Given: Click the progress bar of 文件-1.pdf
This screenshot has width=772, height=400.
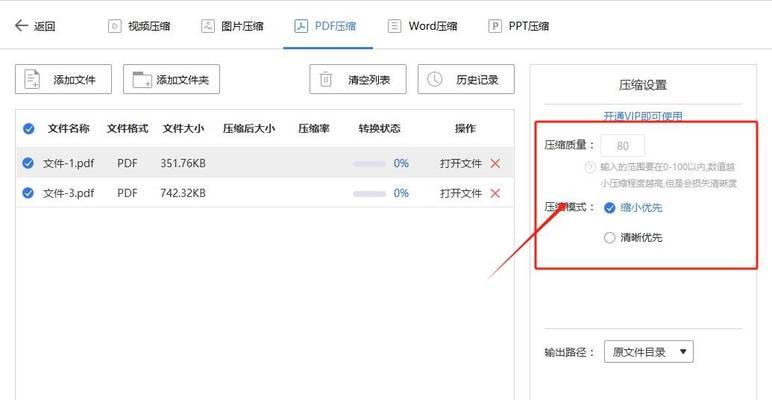Looking at the screenshot, I should coord(369,164).
